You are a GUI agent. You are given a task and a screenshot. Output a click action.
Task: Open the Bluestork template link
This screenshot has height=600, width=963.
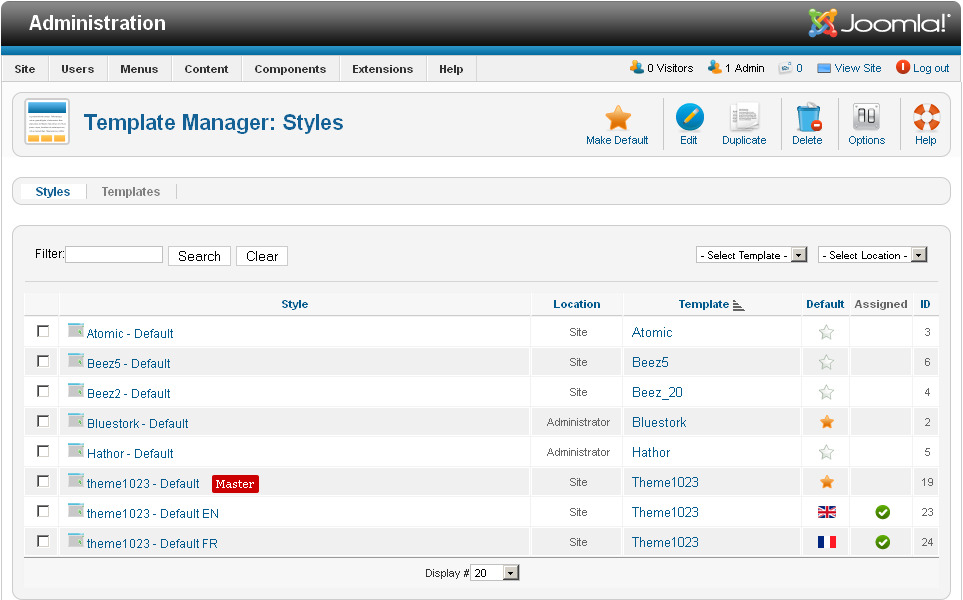[x=659, y=423]
